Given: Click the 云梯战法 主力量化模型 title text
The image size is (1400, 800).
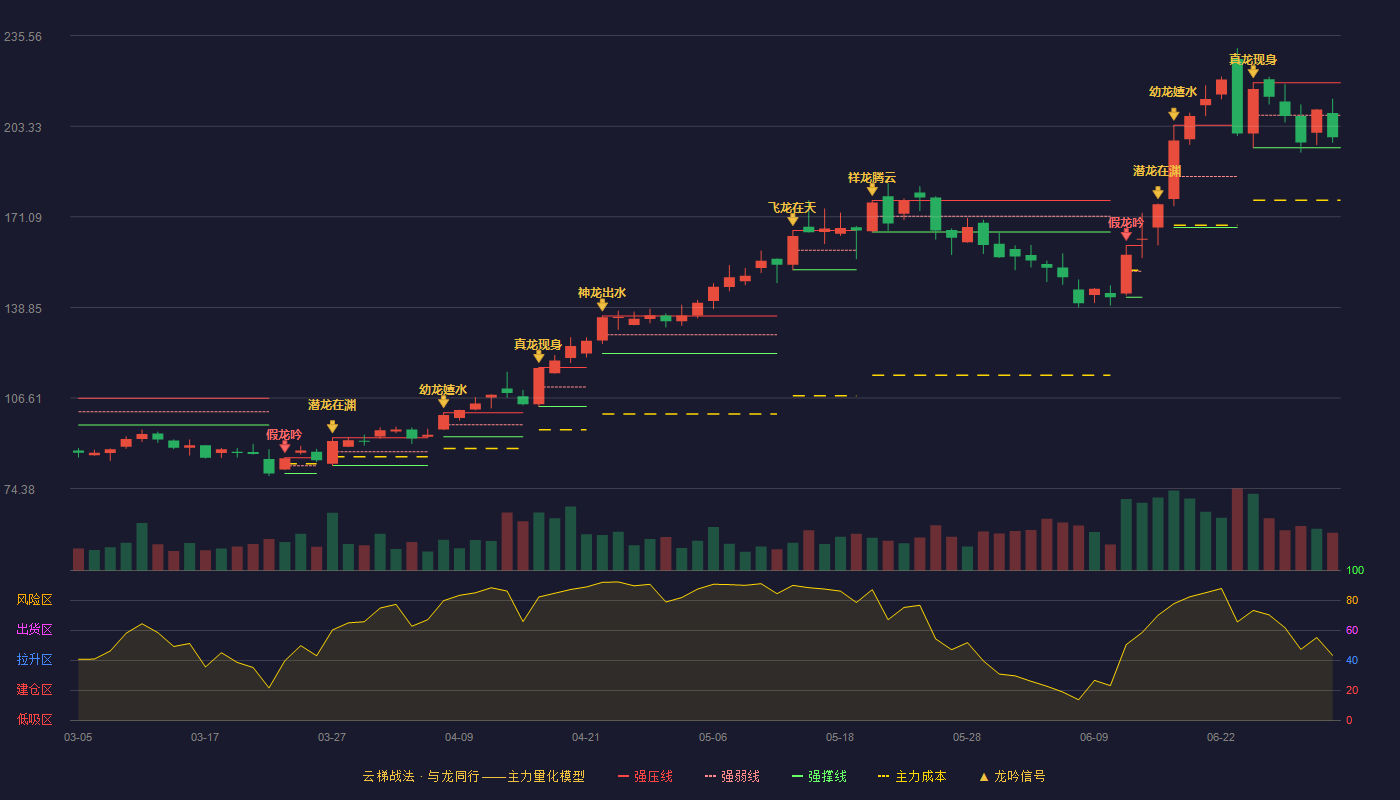Looking at the screenshot, I should pos(474,776).
